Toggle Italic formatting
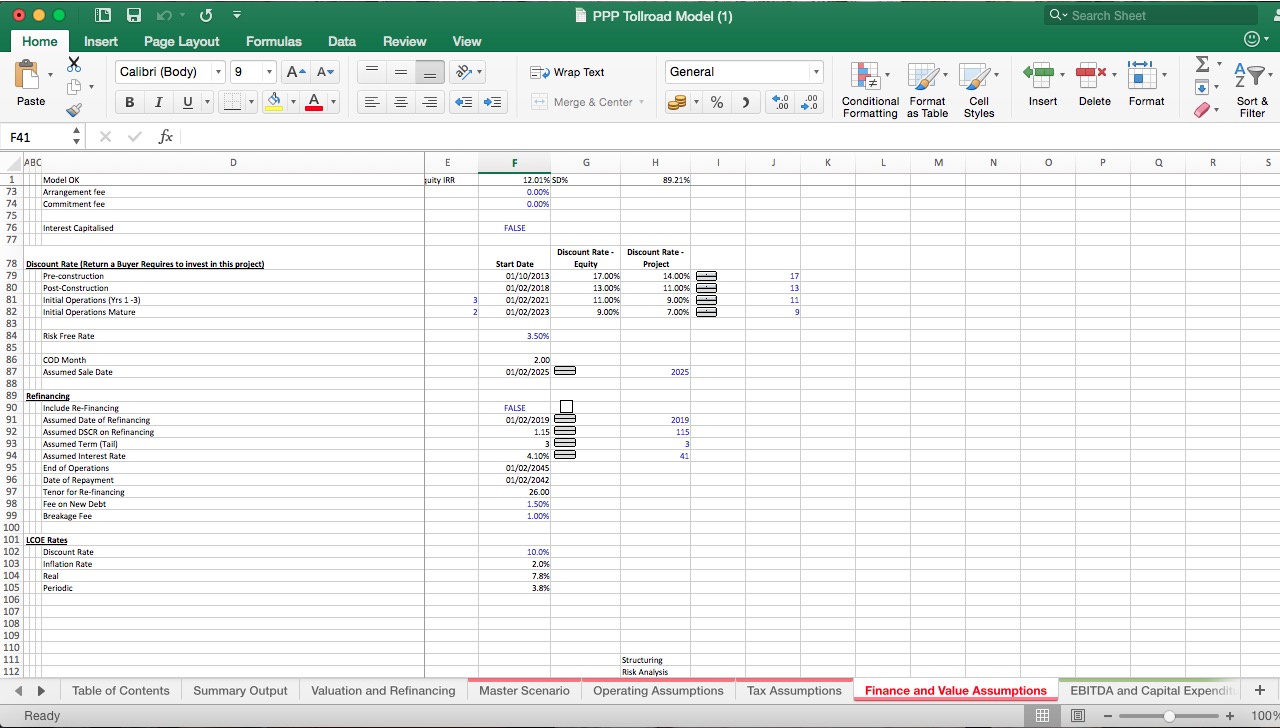This screenshot has width=1280, height=728. click(158, 102)
